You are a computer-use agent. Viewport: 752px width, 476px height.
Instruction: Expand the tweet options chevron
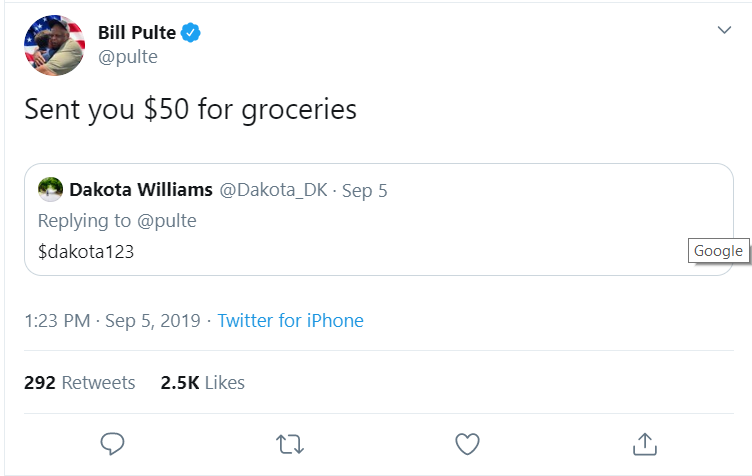tap(725, 31)
